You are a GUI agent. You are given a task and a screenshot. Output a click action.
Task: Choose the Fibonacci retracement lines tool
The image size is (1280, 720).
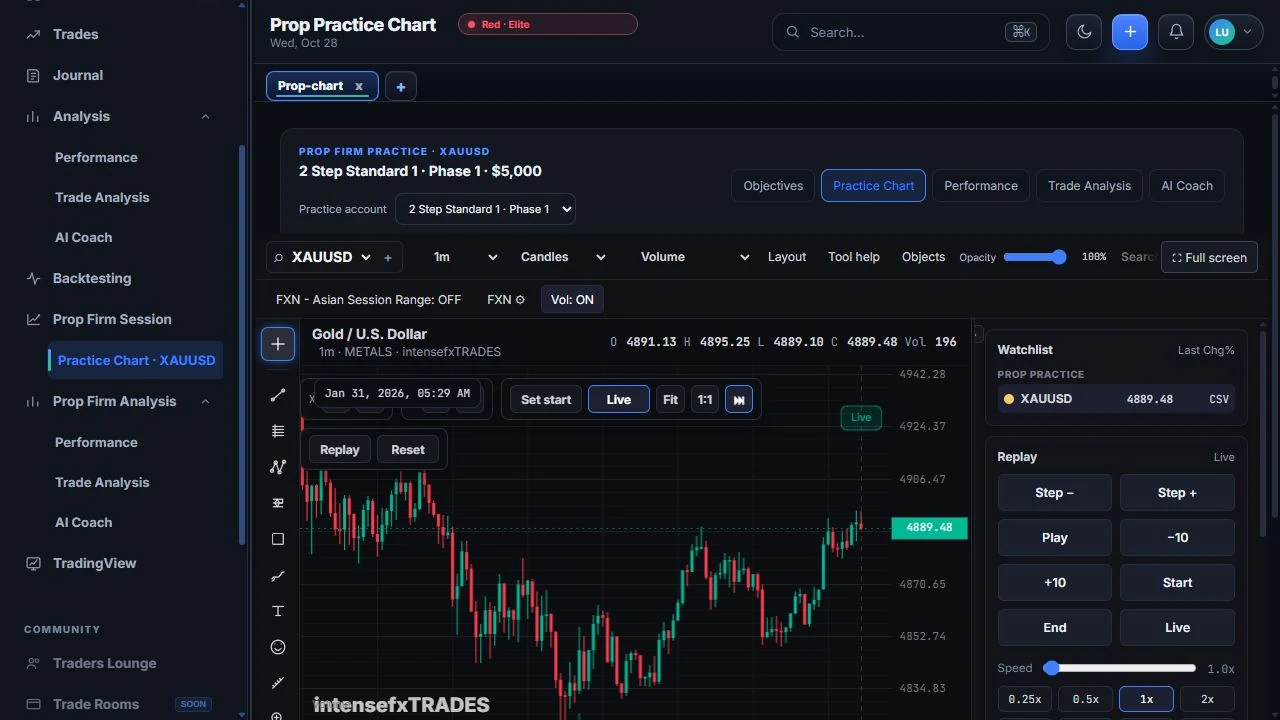tap(278, 431)
